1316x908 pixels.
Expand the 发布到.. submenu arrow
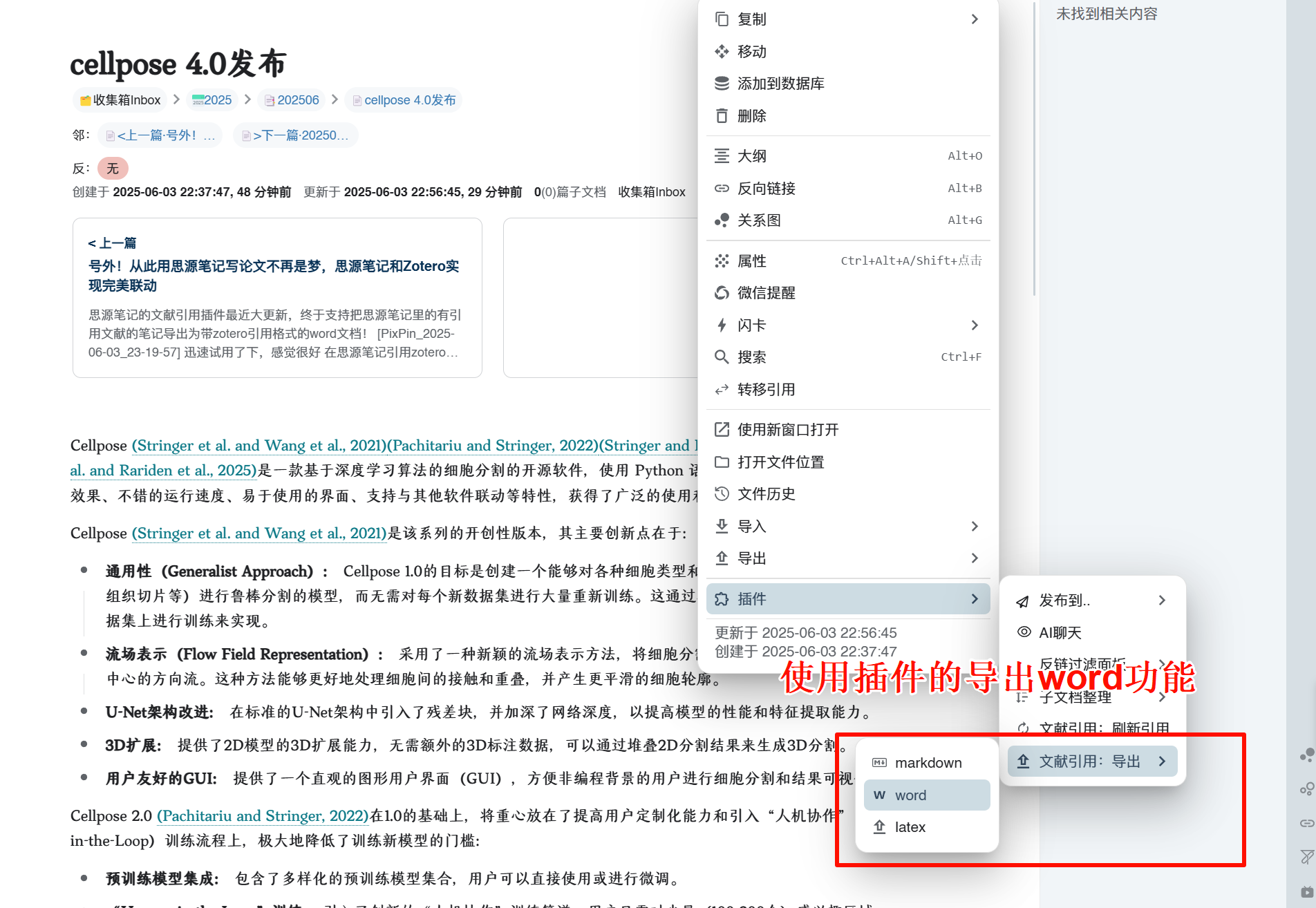tap(1163, 600)
